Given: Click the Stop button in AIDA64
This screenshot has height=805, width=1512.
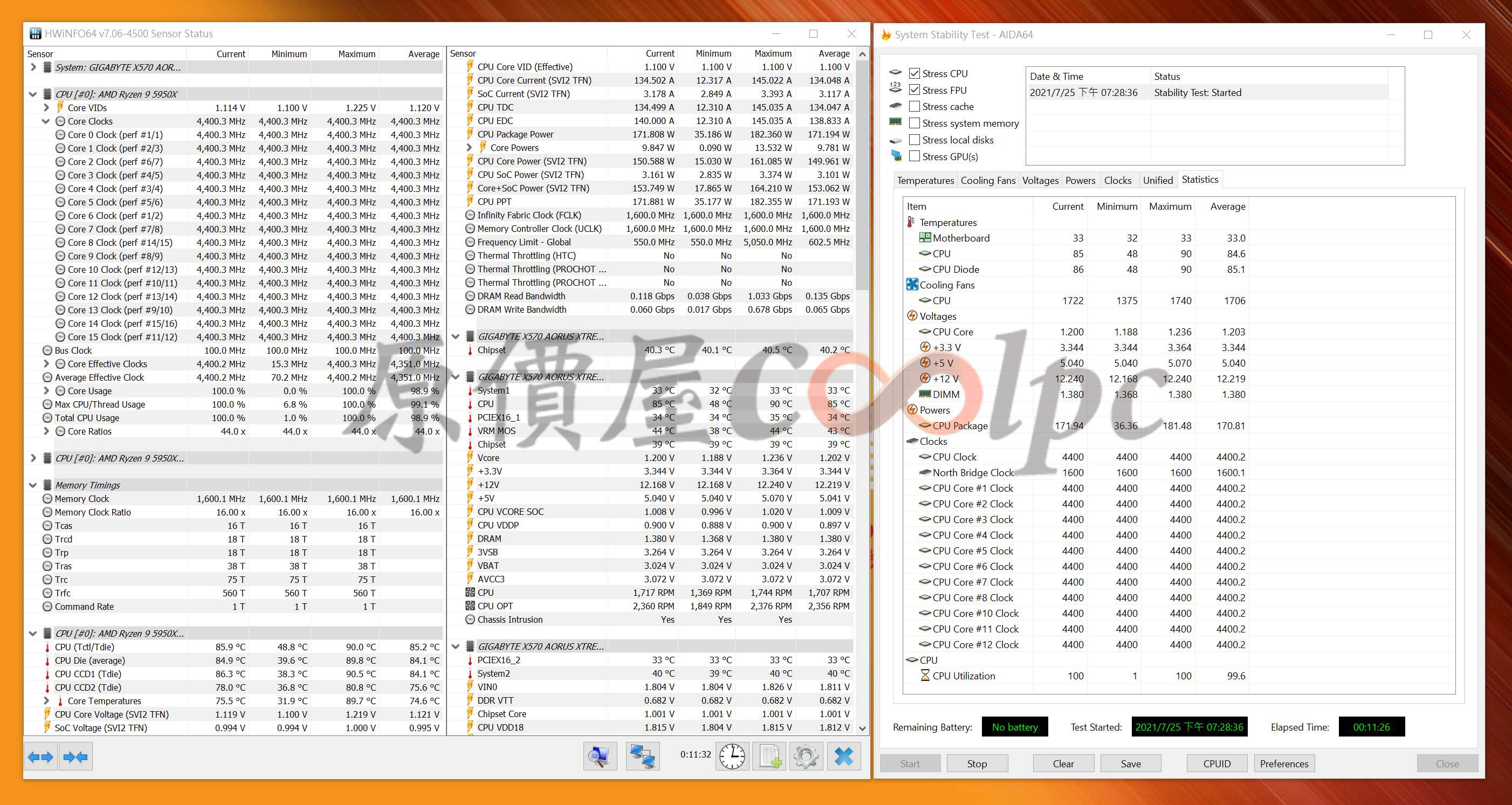Looking at the screenshot, I should tap(977, 763).
